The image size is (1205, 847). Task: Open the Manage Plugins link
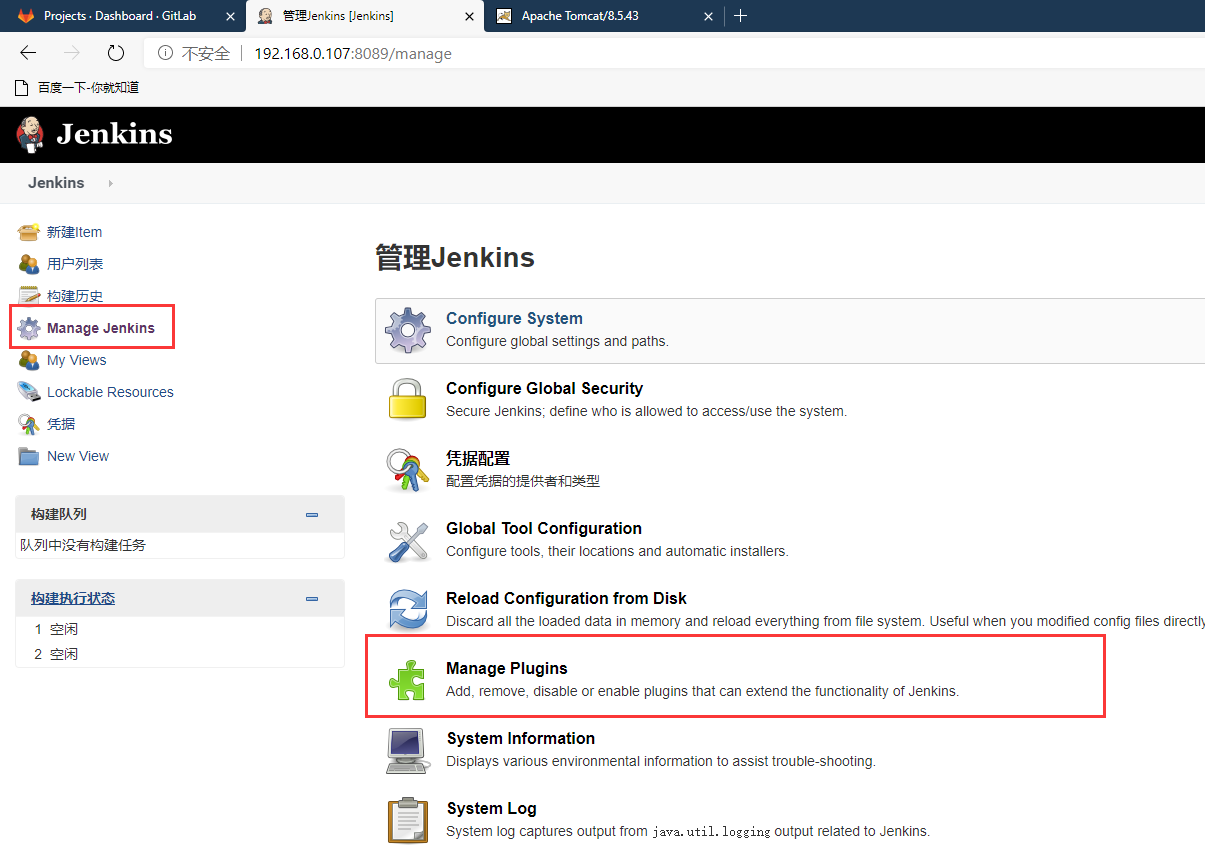pyautogui.click(x=506, y=668)
